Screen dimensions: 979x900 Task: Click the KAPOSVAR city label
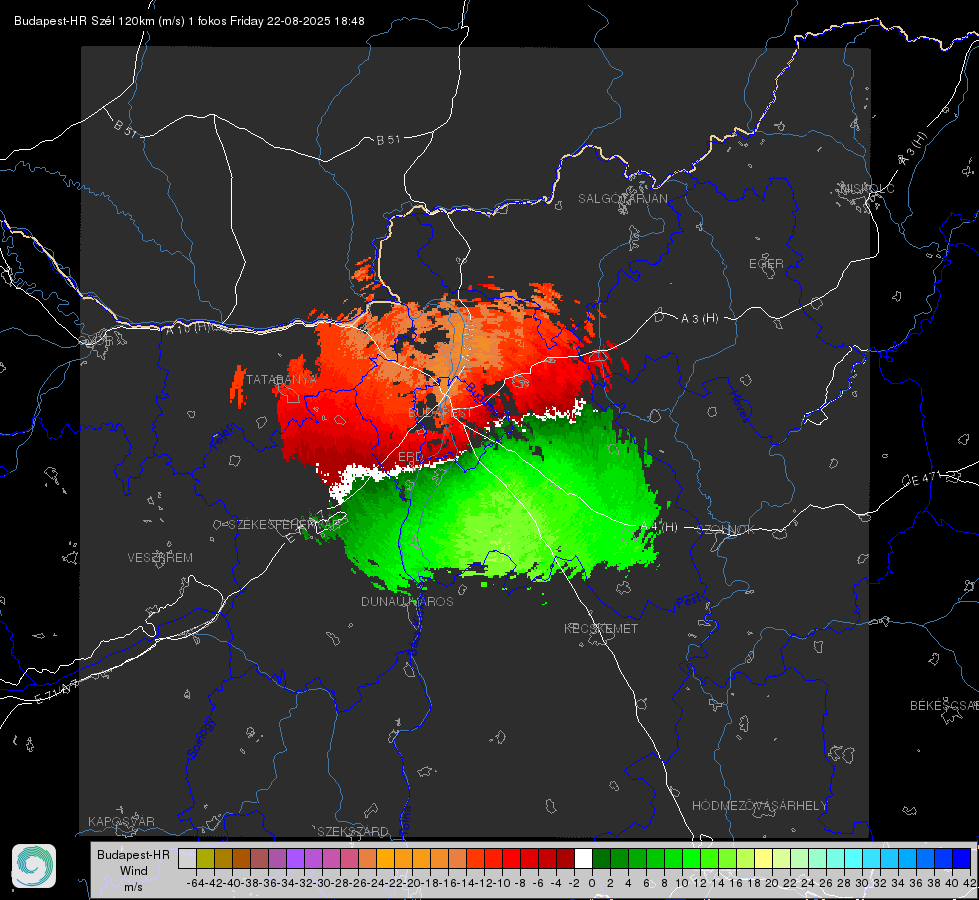[121, 821]
